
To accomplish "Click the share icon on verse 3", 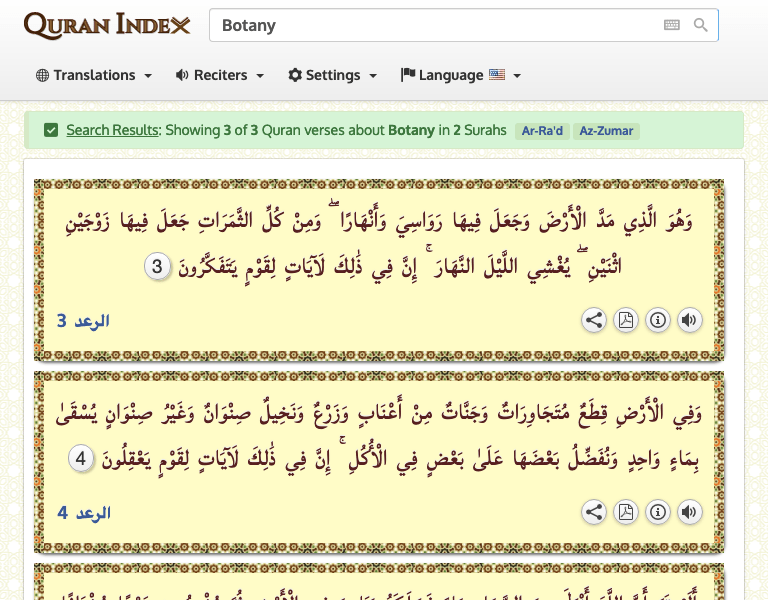I will 594,320.
